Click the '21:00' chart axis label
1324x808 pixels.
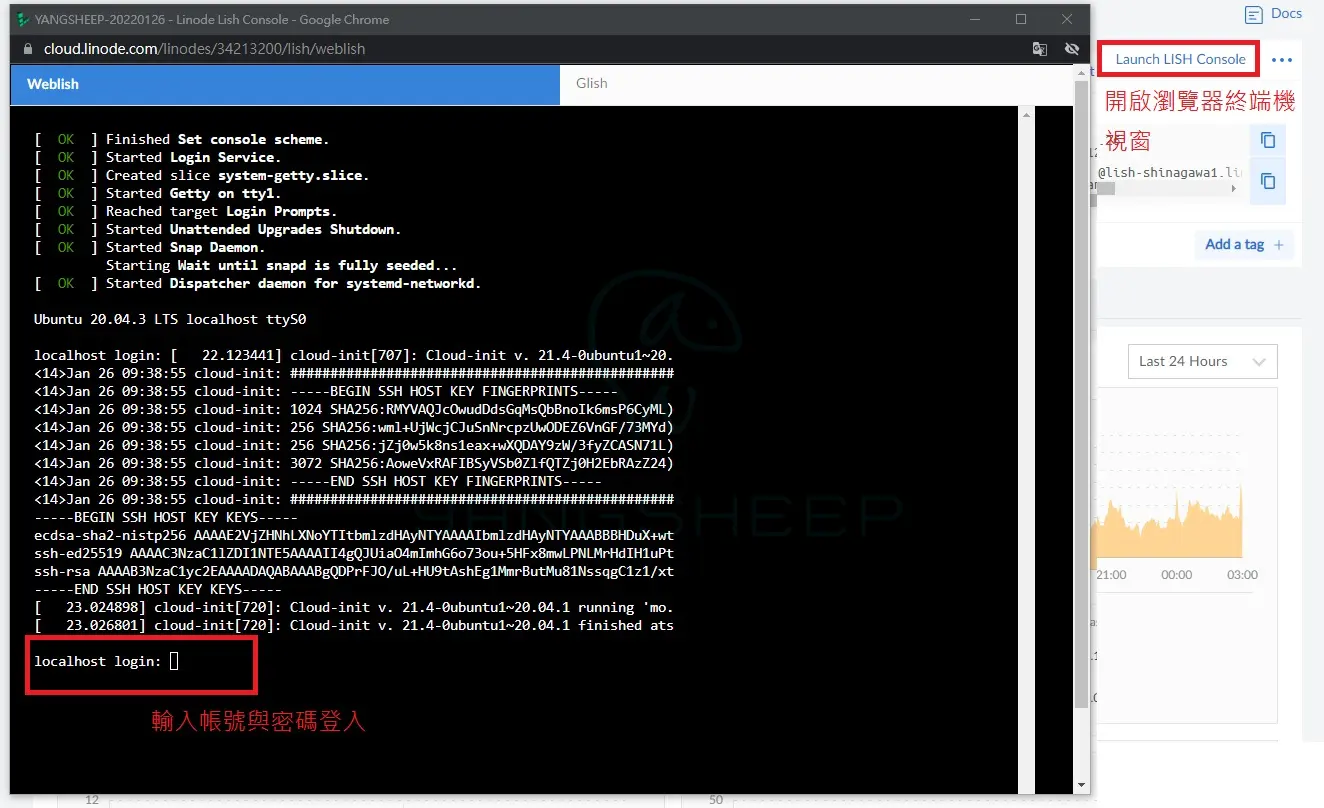coord(1112,575)
